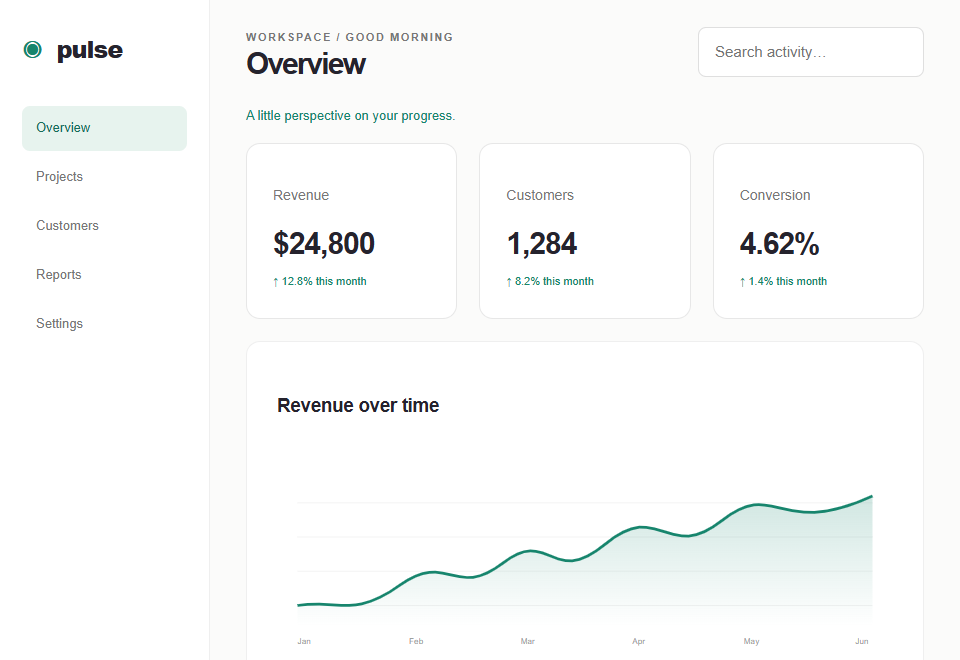
Task: Focus the Search activity field
Action: (811, 52)
